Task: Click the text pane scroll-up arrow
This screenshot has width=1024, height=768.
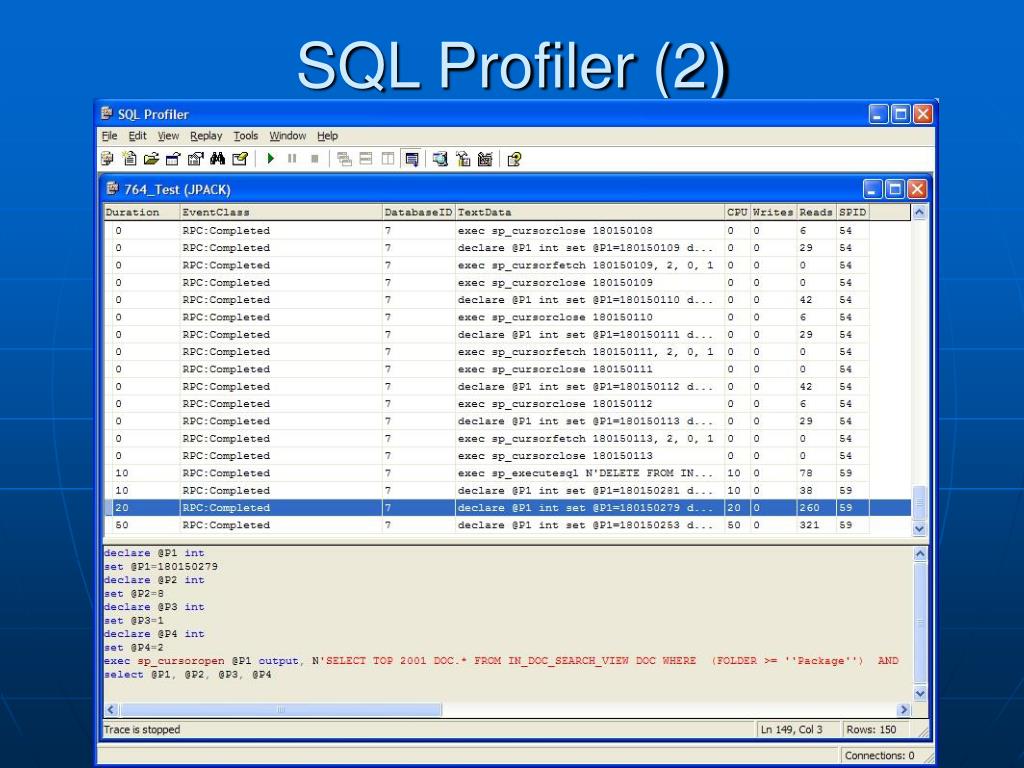Action: [x=920, y=554]
